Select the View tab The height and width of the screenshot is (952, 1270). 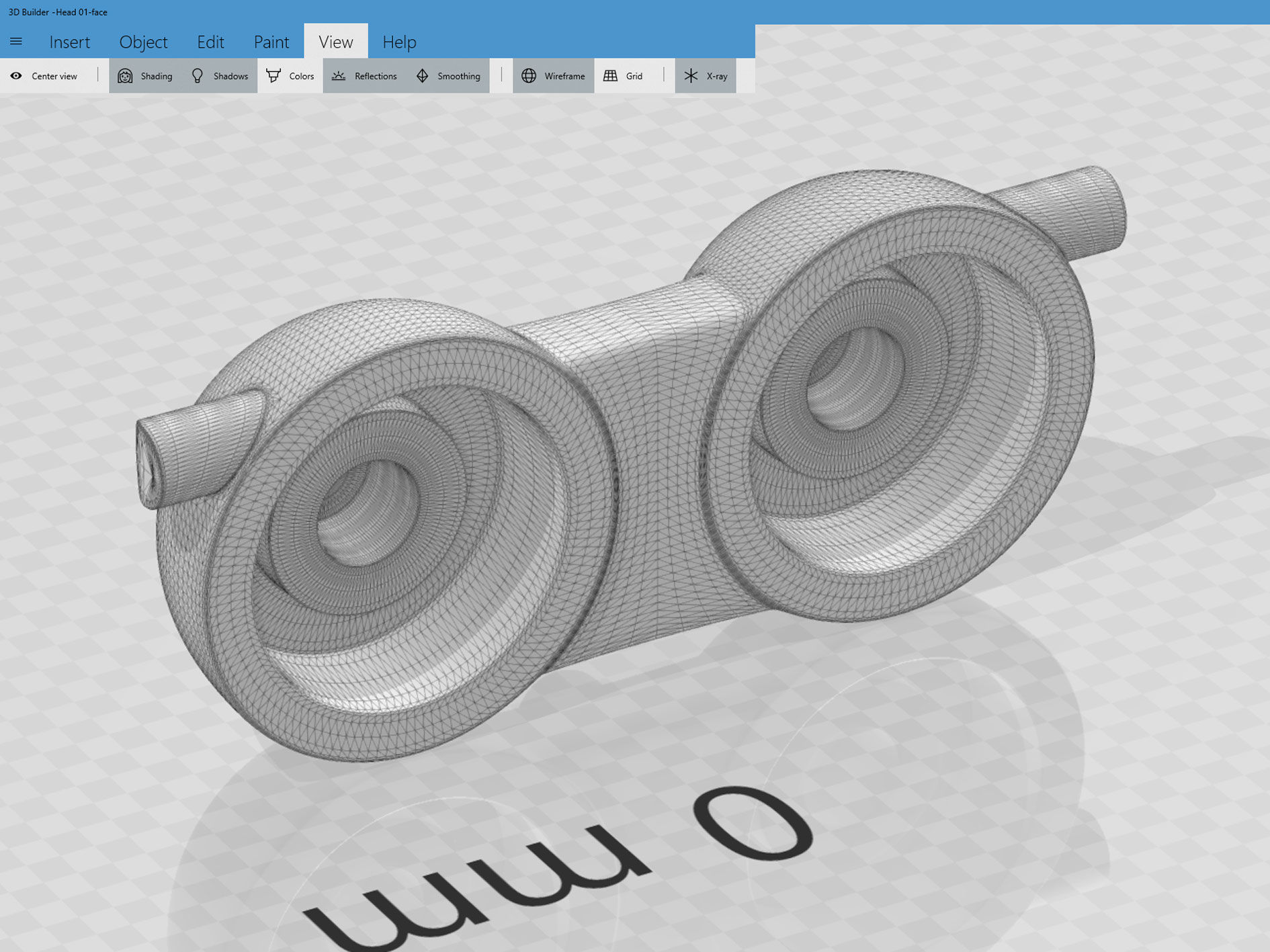[336, 42]
